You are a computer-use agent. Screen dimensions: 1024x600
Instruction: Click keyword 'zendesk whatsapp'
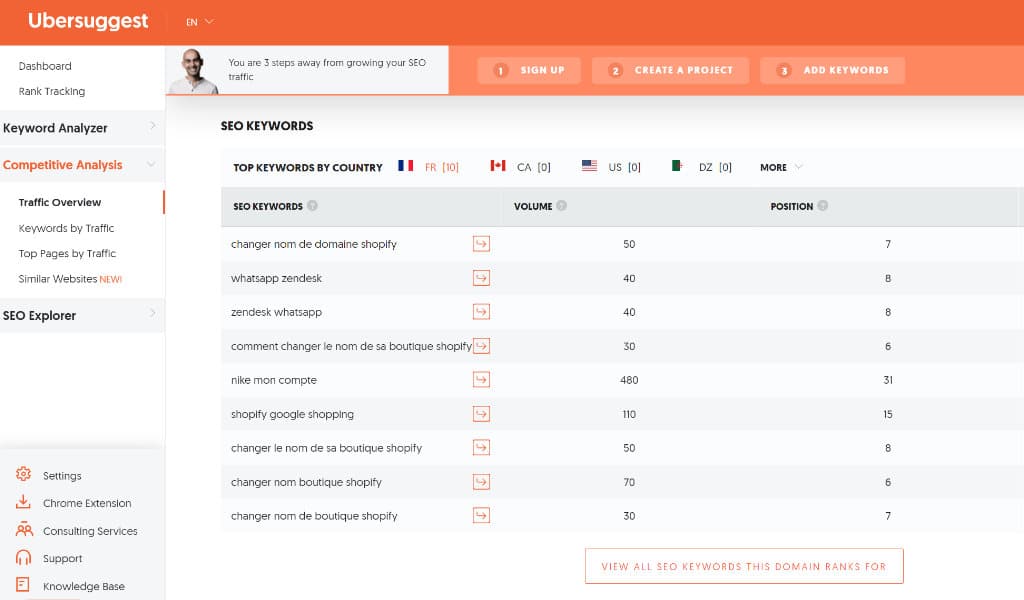(276, 312)
